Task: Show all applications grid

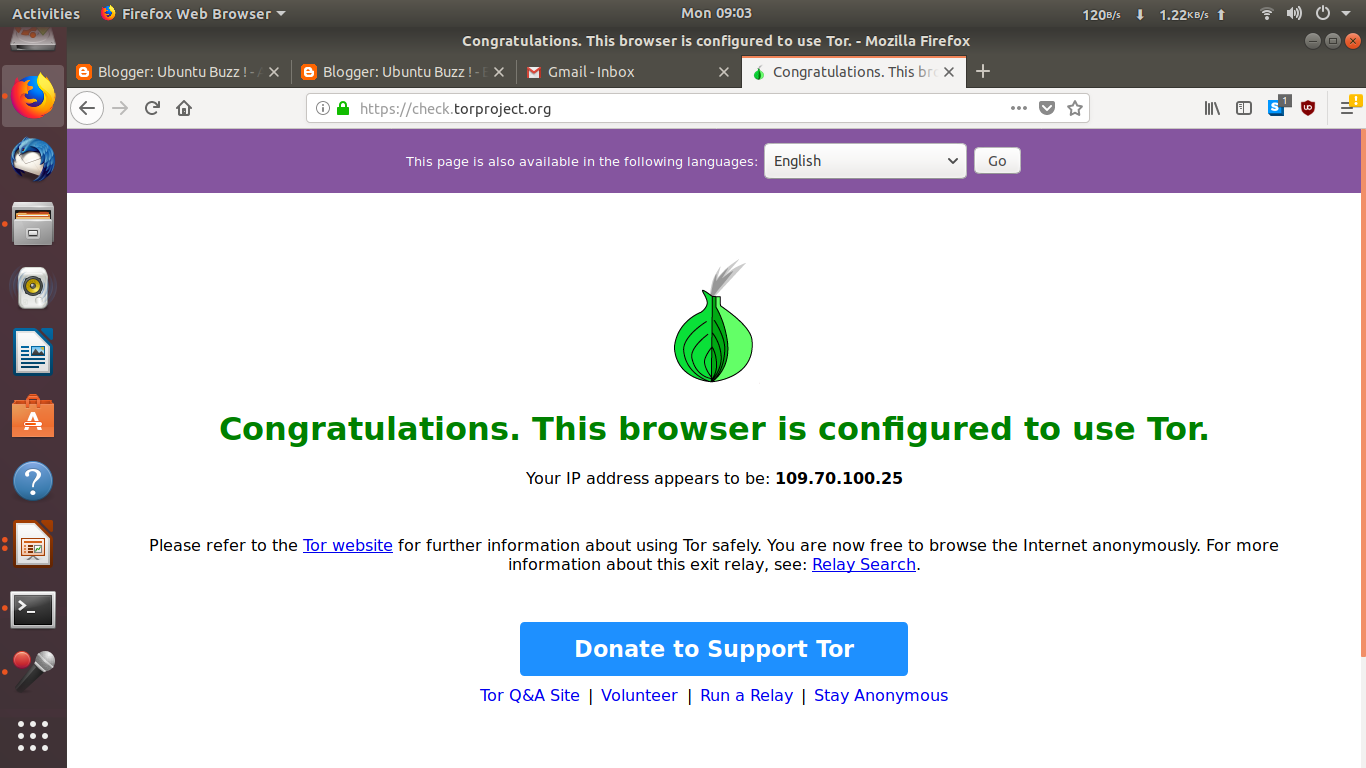Action: pyautogui.click(x=33, y=735)
